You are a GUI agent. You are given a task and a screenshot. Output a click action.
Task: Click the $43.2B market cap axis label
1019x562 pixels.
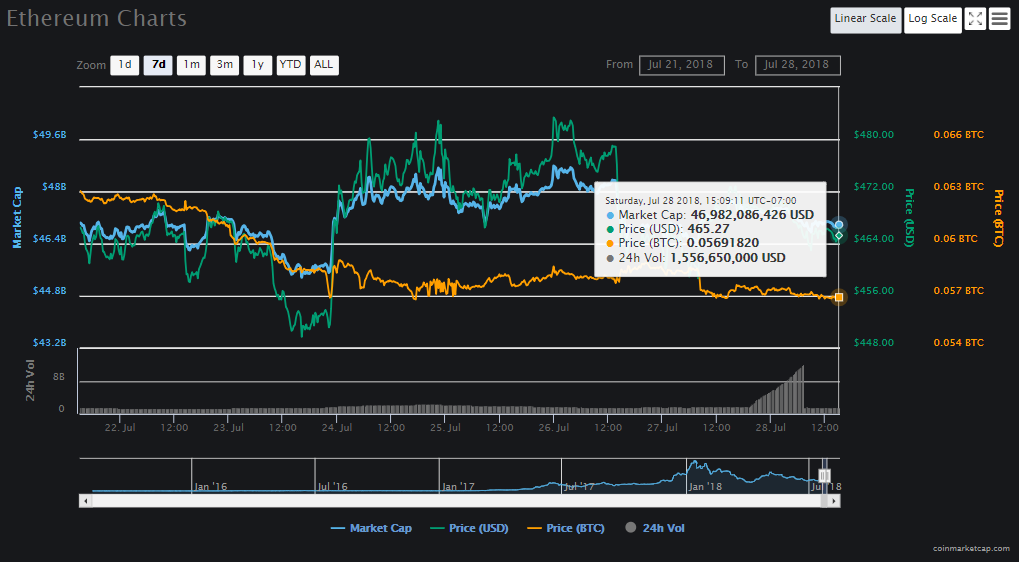pos(49,343)
